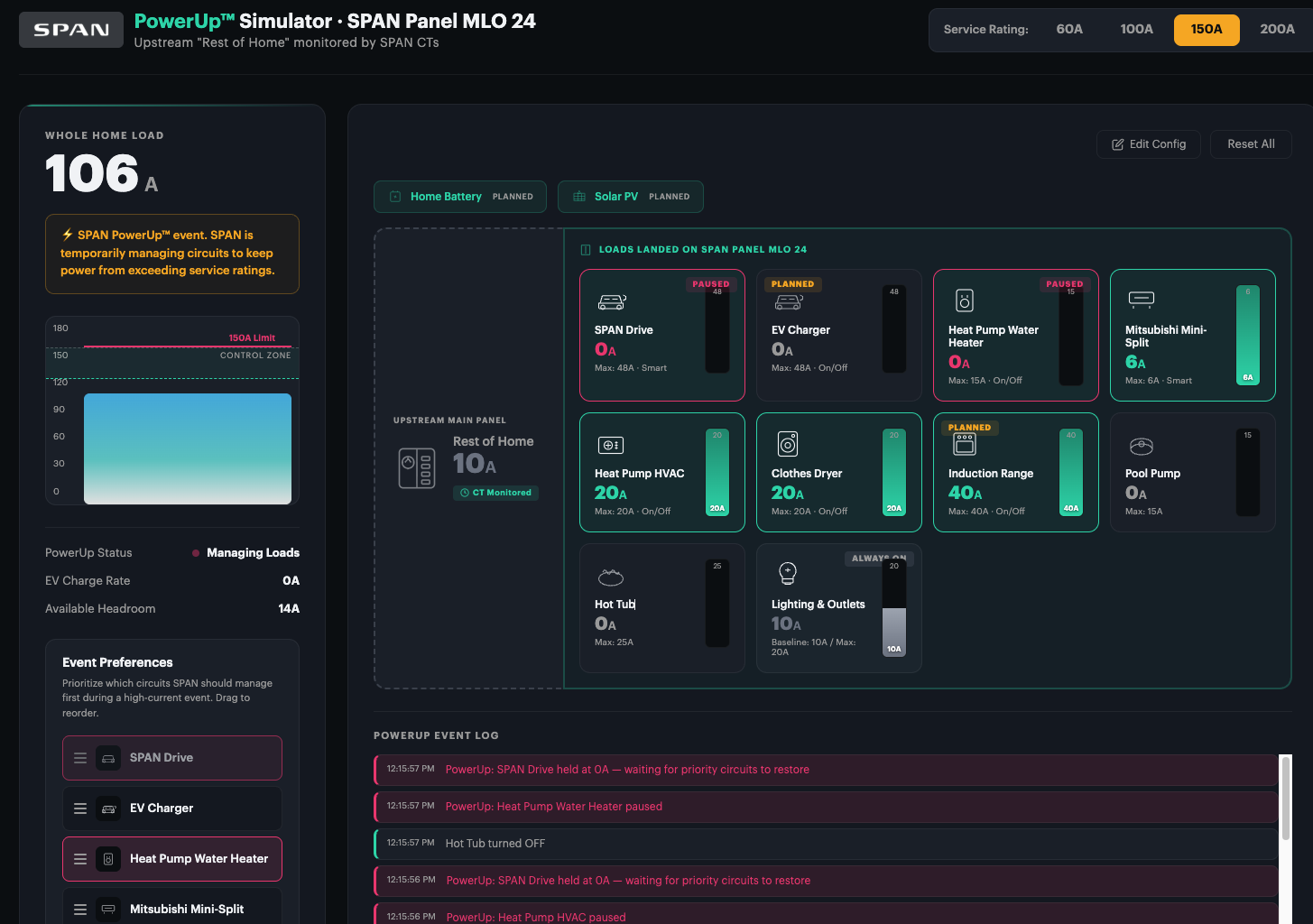Click the SPAN logo in header

tap(71, 30)
